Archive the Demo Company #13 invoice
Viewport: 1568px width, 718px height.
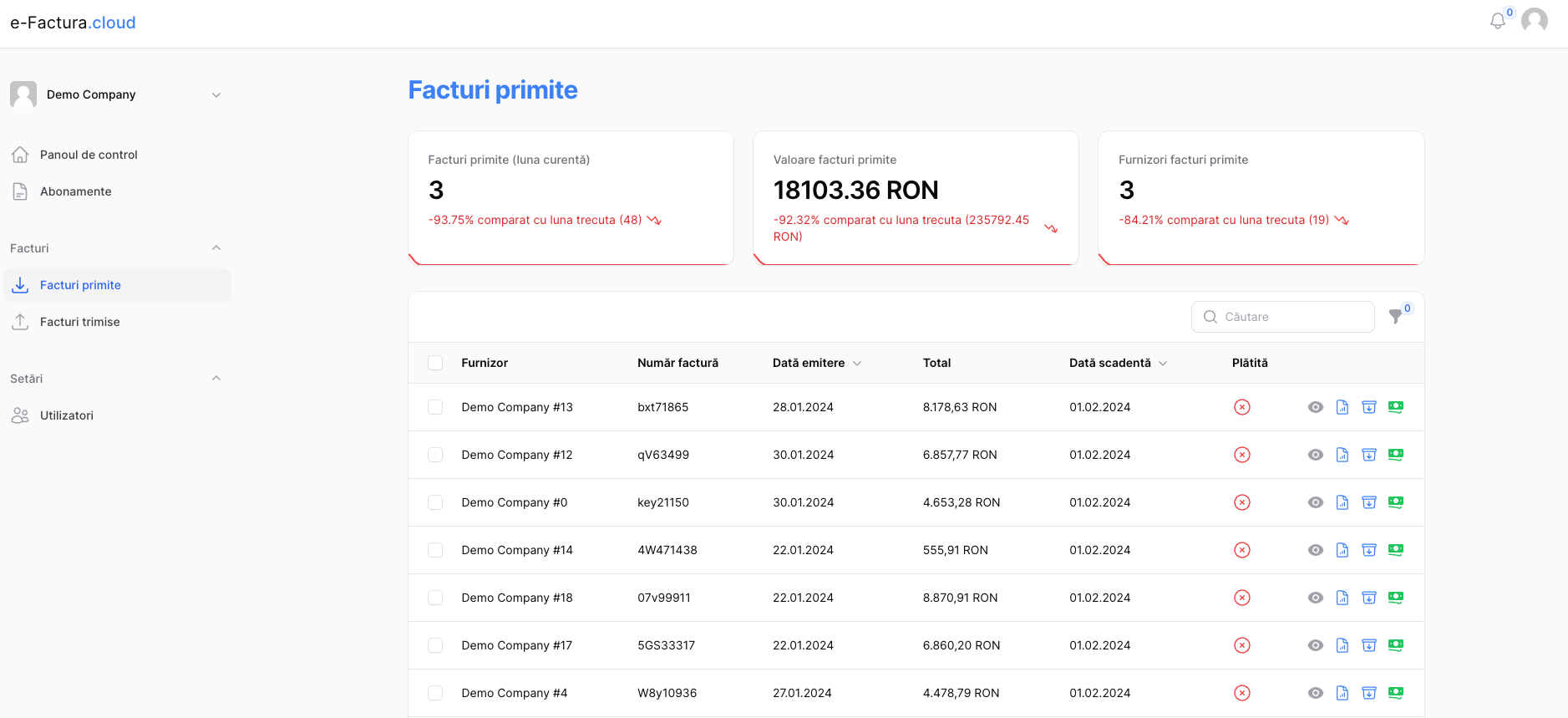pos(1369,407)
